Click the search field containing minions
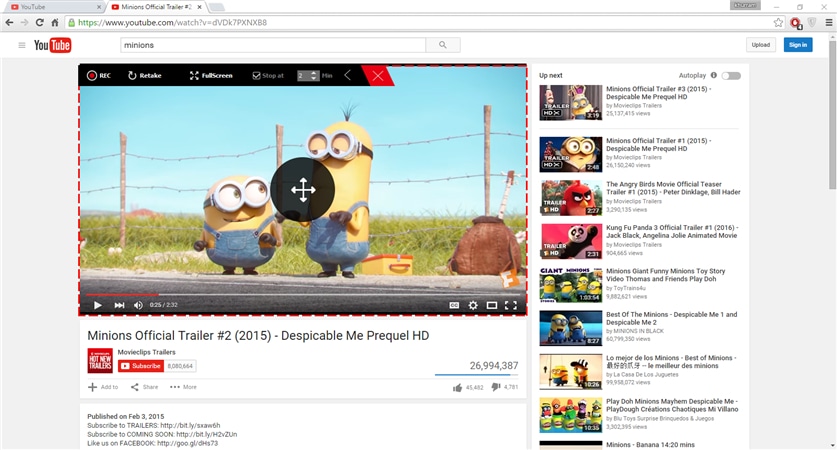Viewport: 837px width, 450px height. tap(273, 45)
